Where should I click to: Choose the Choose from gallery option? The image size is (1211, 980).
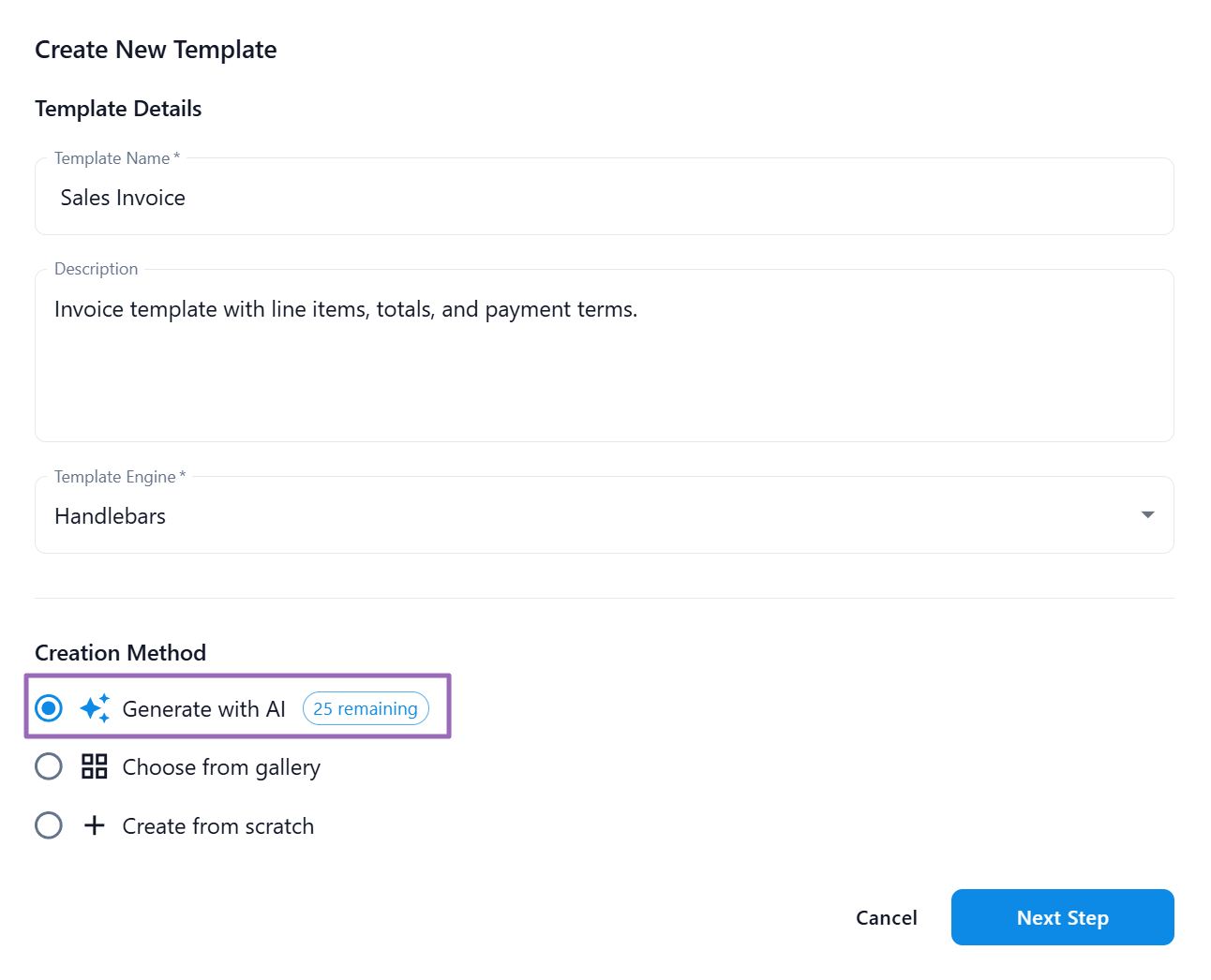click(x=48, y=766)
